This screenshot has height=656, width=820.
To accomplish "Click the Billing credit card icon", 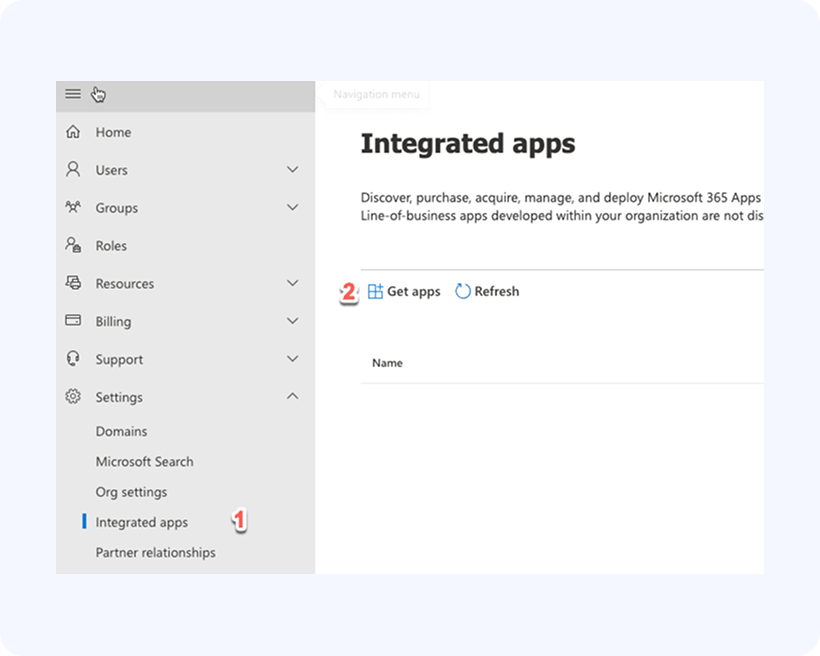I will click(73, 321).
